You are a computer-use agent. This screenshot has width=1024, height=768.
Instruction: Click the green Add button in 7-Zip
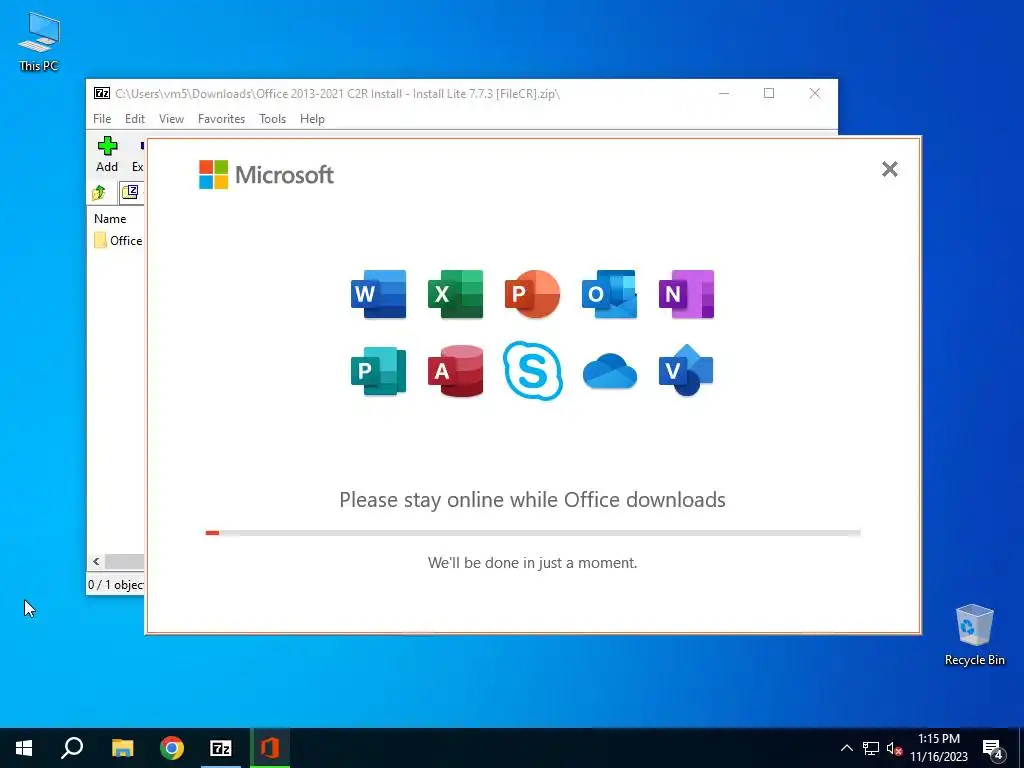coord(107,155)
